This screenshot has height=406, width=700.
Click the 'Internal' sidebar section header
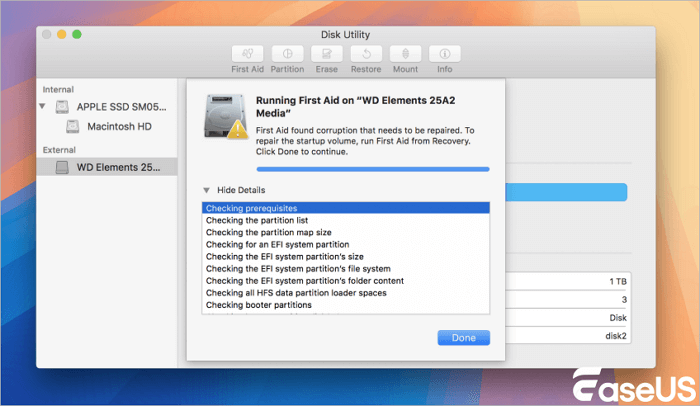58,89
